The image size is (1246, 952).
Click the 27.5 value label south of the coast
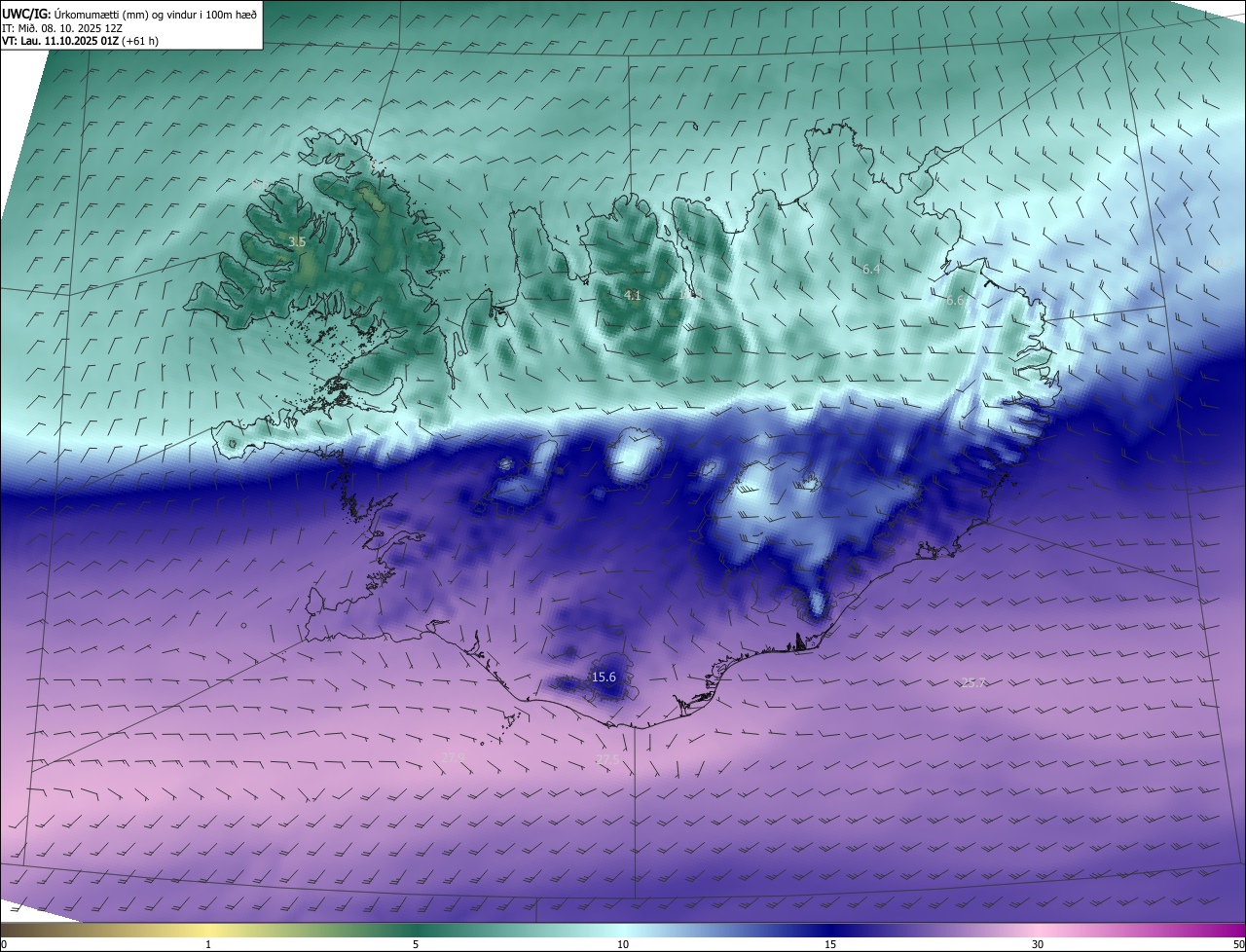pyautogui.click(x=606, y=759)
